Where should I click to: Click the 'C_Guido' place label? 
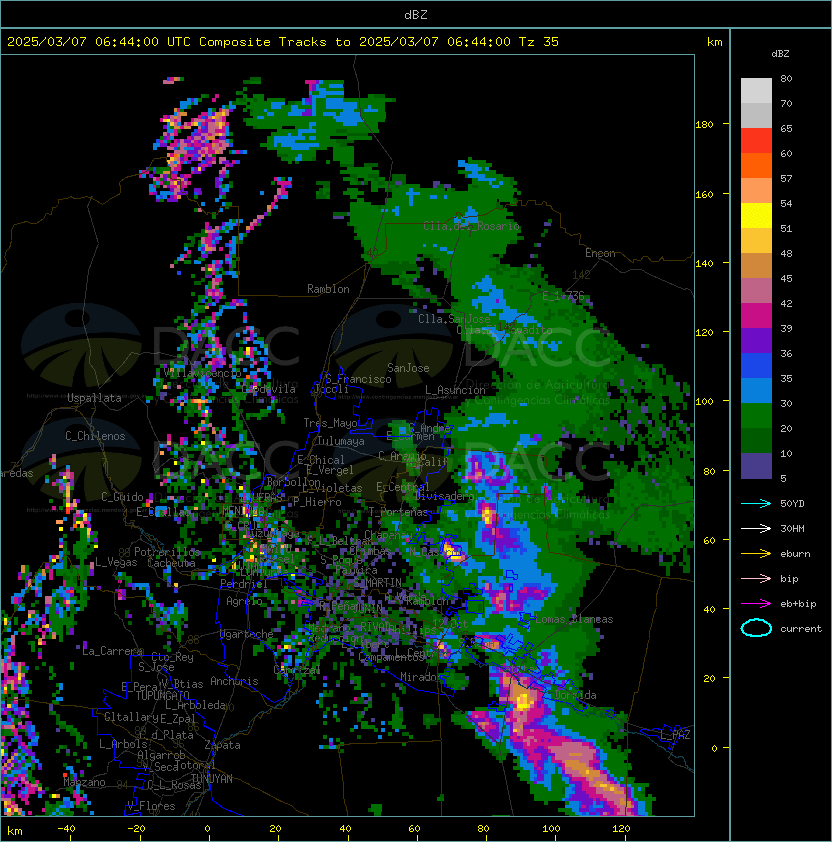pyautogui.click(x=122, y=497)
